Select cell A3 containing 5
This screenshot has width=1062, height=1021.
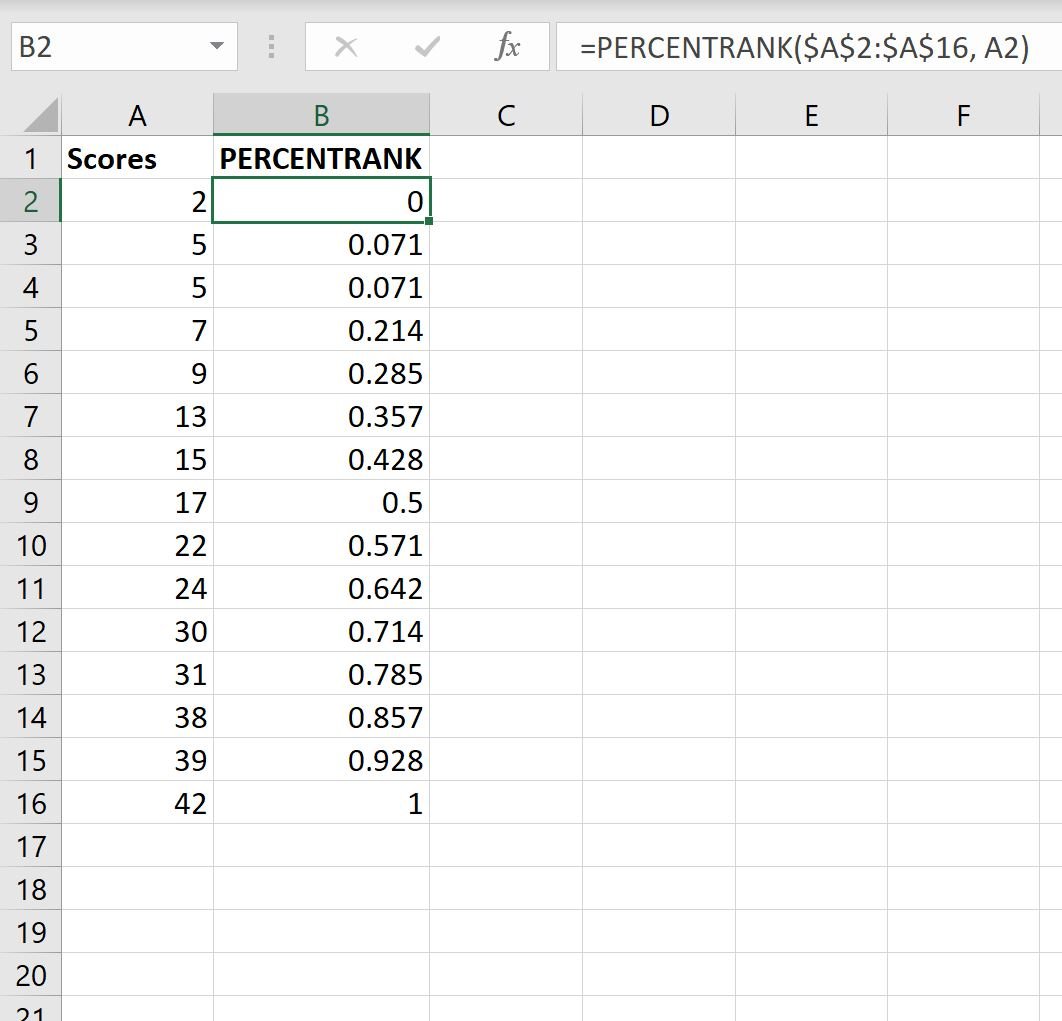pos(137,244)
